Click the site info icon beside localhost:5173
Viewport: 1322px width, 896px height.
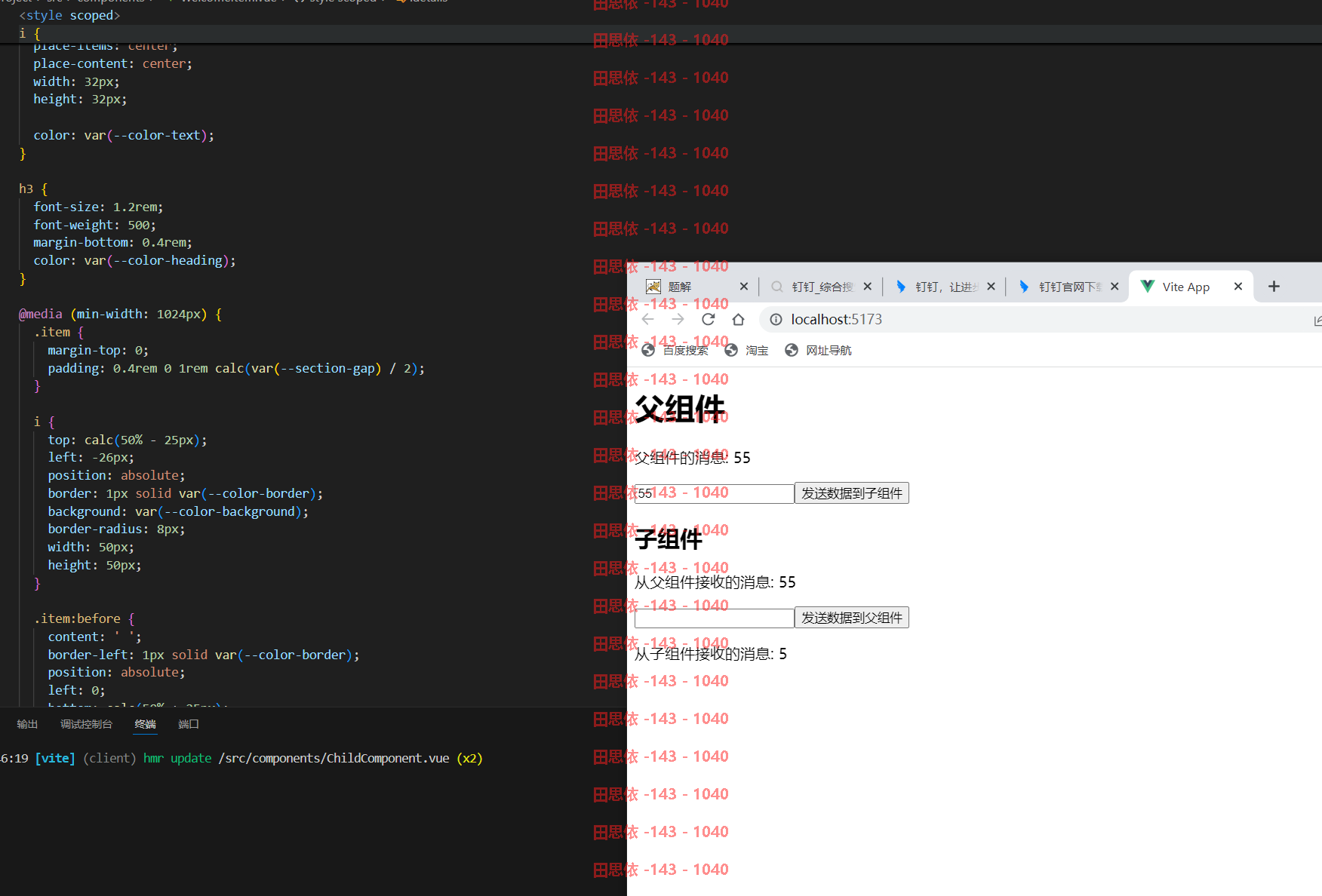[776, 320]
